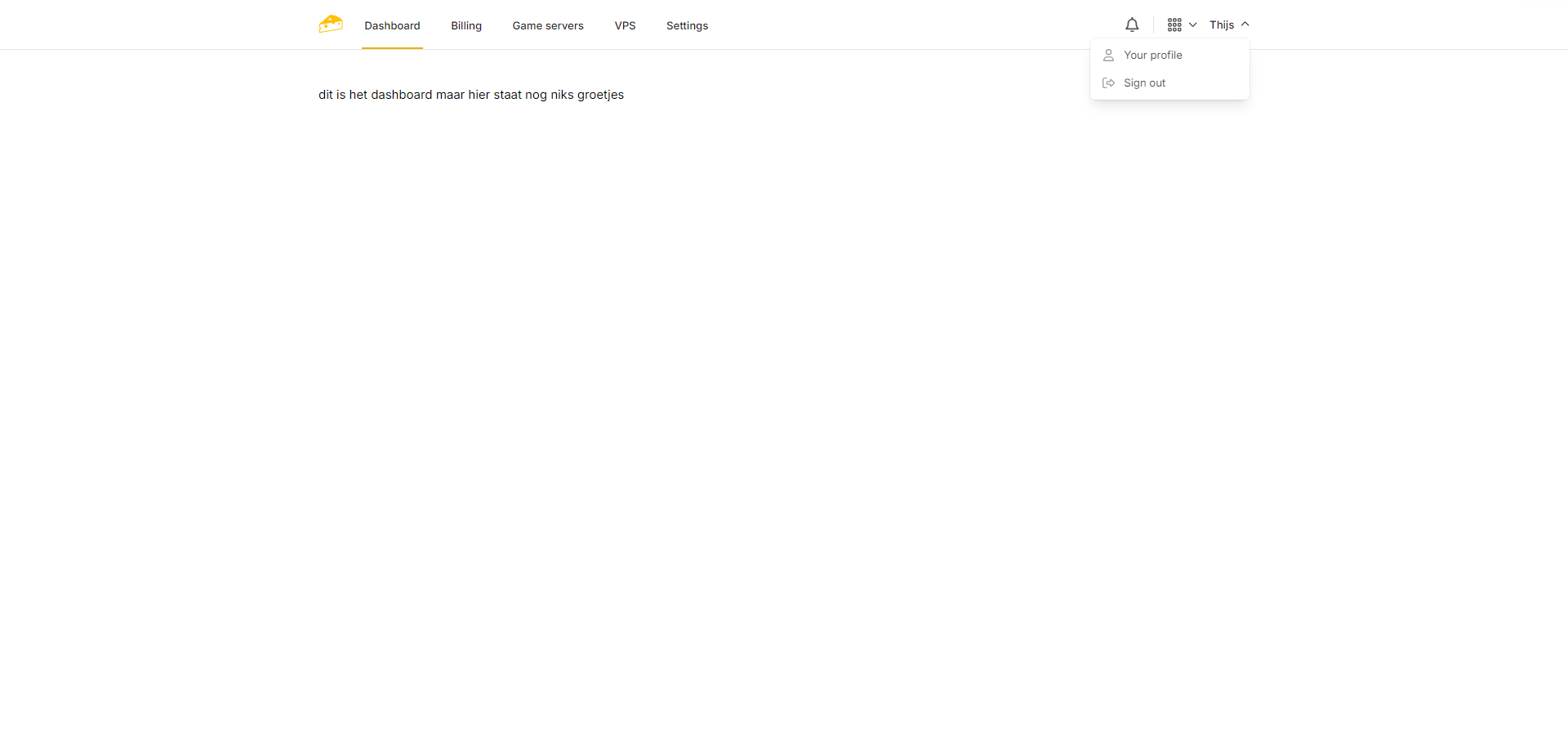Click the Thijs username dropdown
The image size is (1568, 744).
click(x=1222, y=25)
